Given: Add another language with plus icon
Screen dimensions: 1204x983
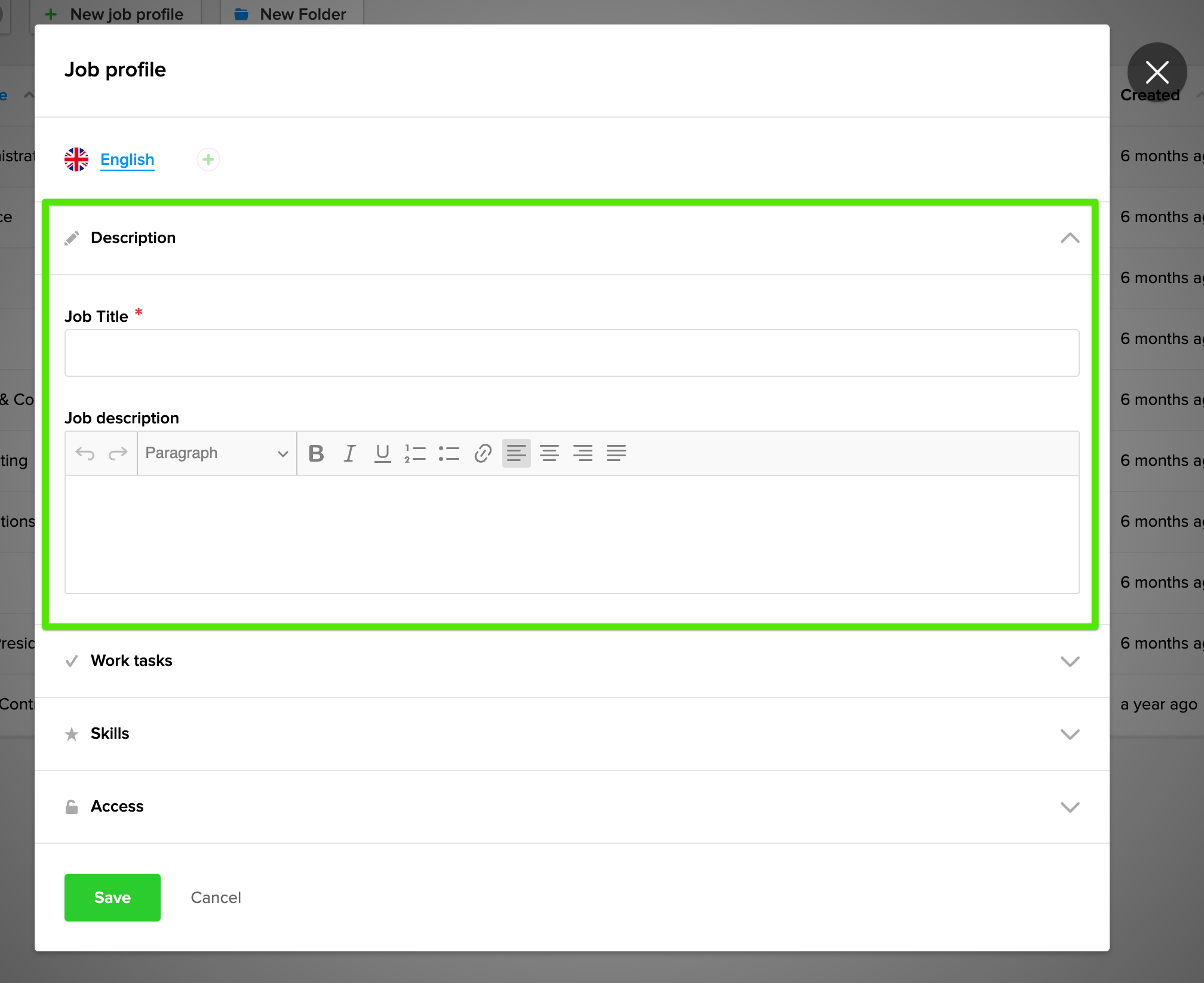Looking at the screenshot, I should (208, 159).
